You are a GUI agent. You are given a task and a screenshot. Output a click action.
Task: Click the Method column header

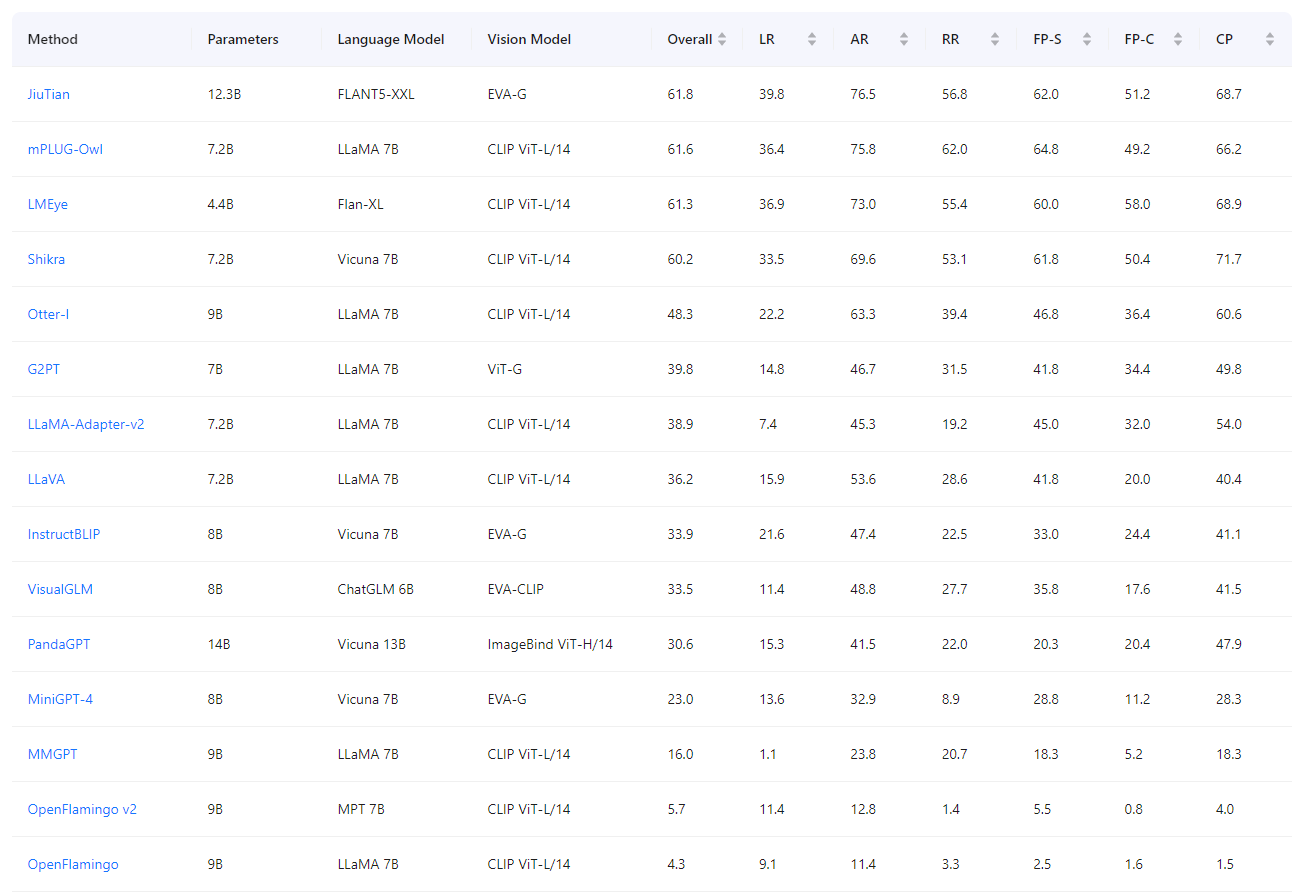tap(53, 40)
